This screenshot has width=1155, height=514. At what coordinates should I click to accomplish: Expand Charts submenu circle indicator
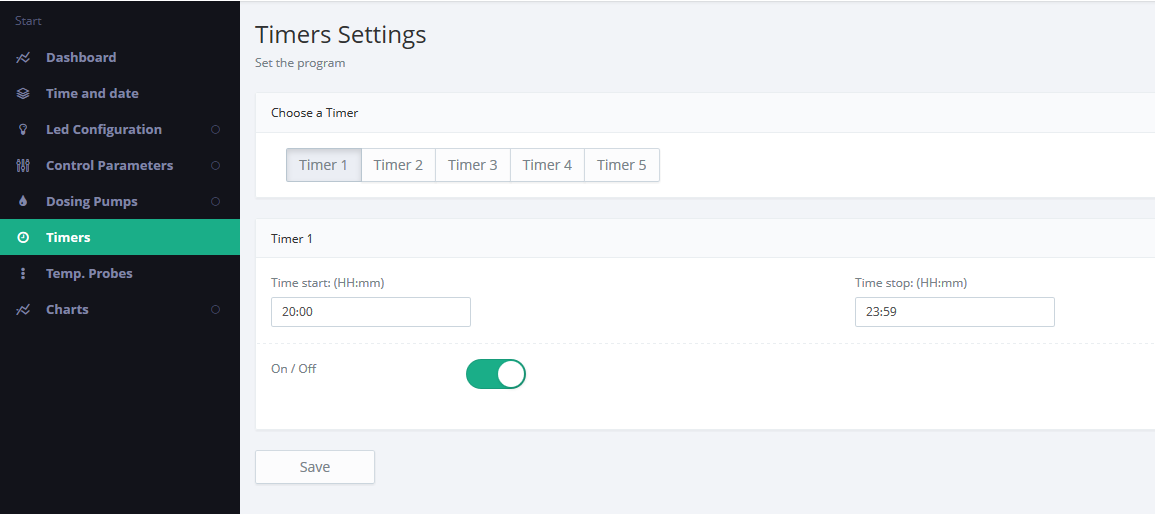click(215, 310)
